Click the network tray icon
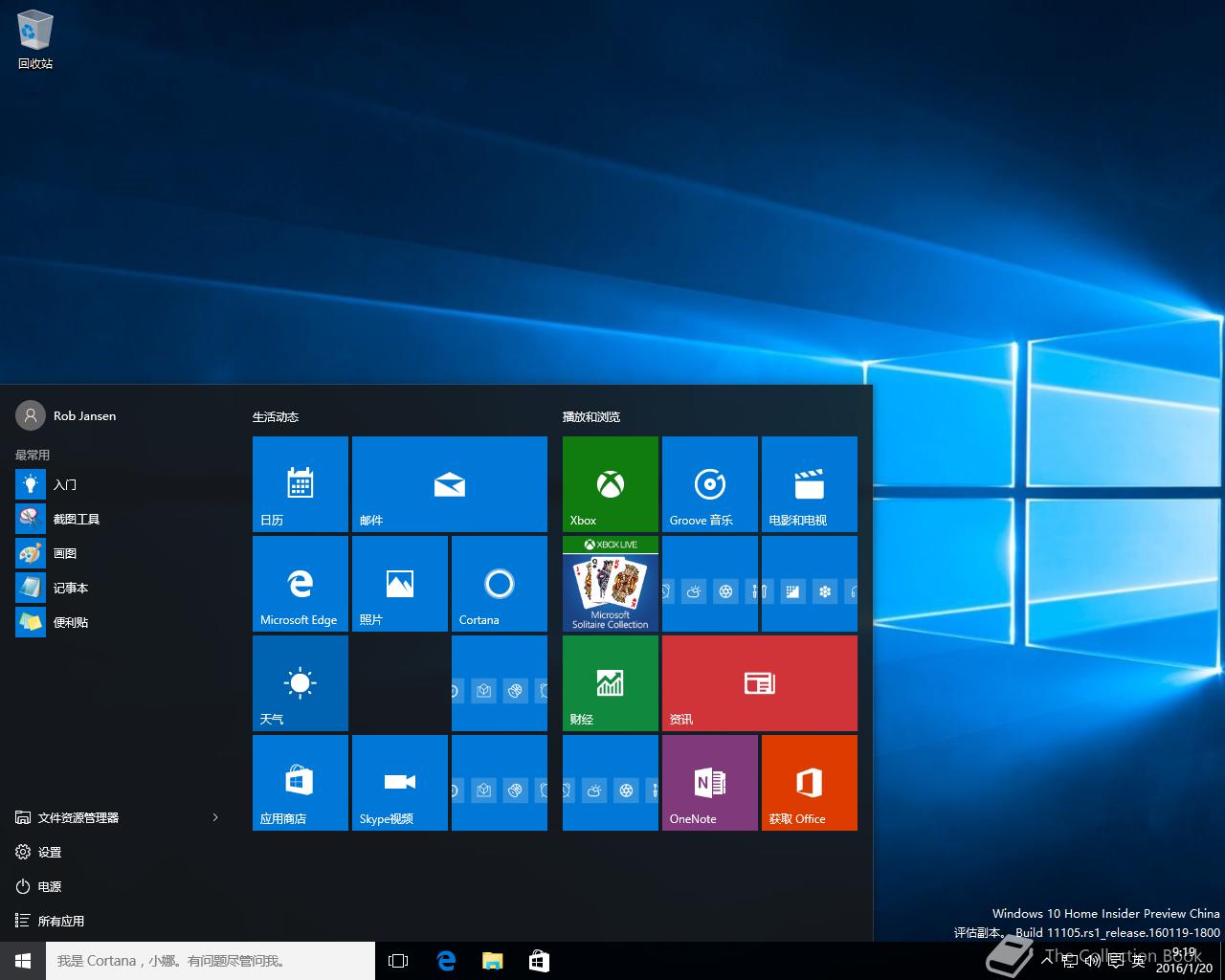This screenshot has height=980, width=1225. pyautogui.click(x=1071, y=961)
